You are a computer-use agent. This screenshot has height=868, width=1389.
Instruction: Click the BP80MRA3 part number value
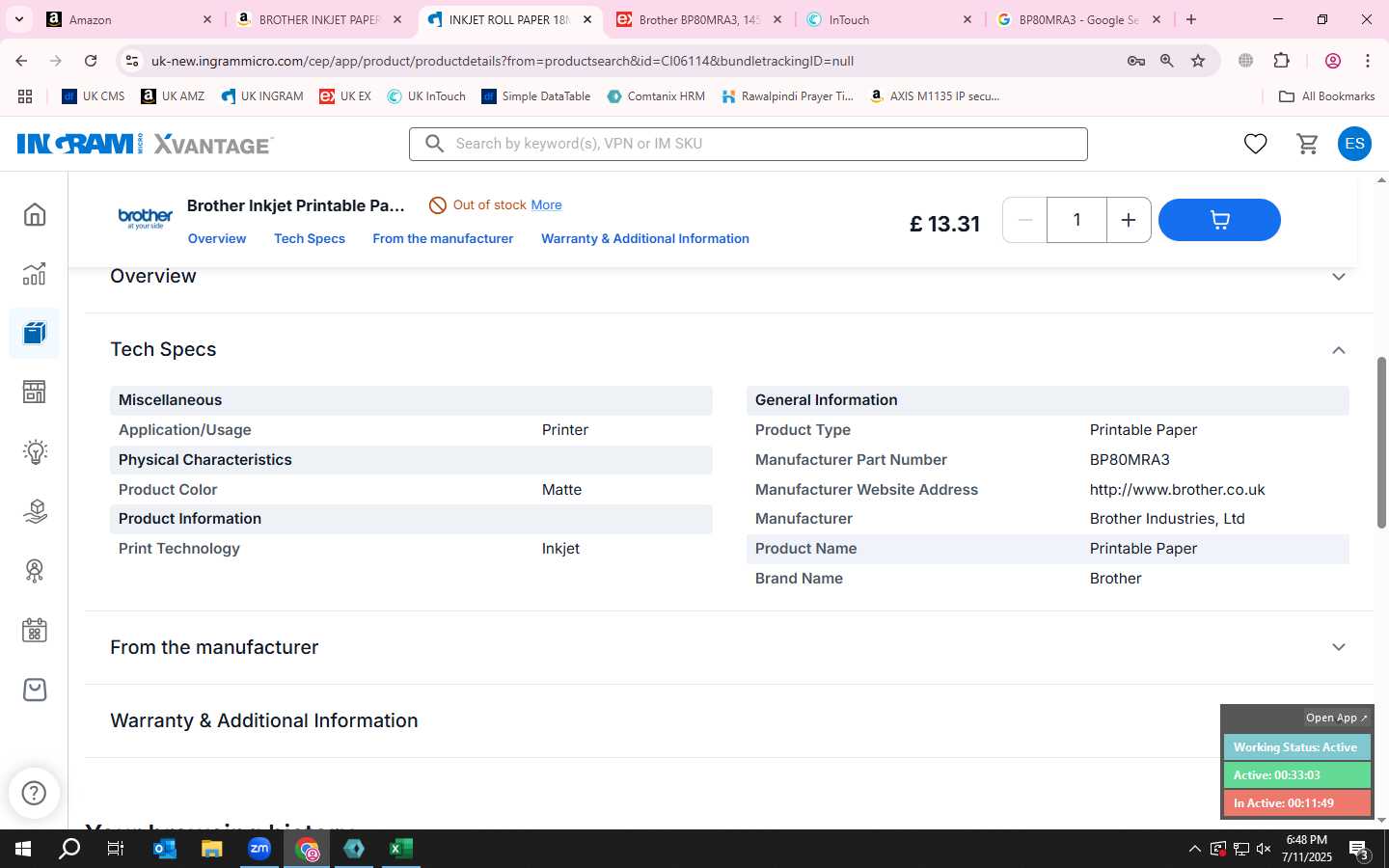[x=1130, y=460]
